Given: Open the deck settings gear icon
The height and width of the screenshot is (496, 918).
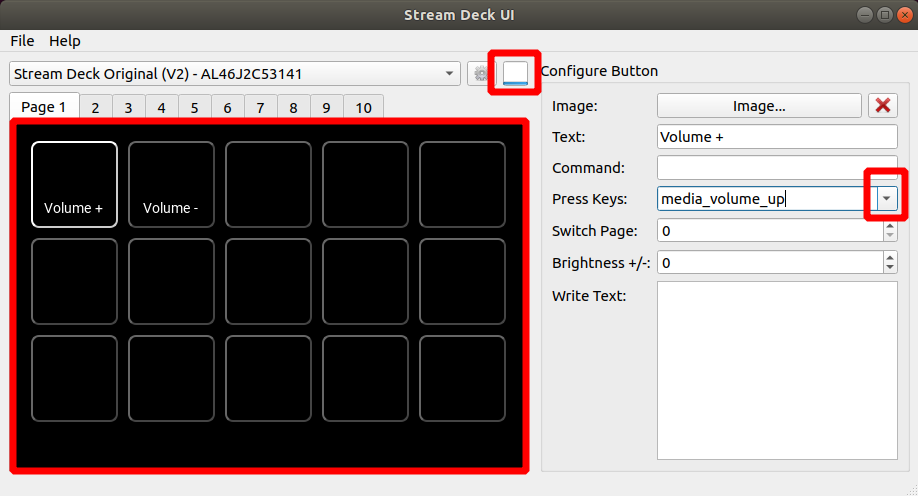Looking at the screenshot, I should (x=481, y=74).
